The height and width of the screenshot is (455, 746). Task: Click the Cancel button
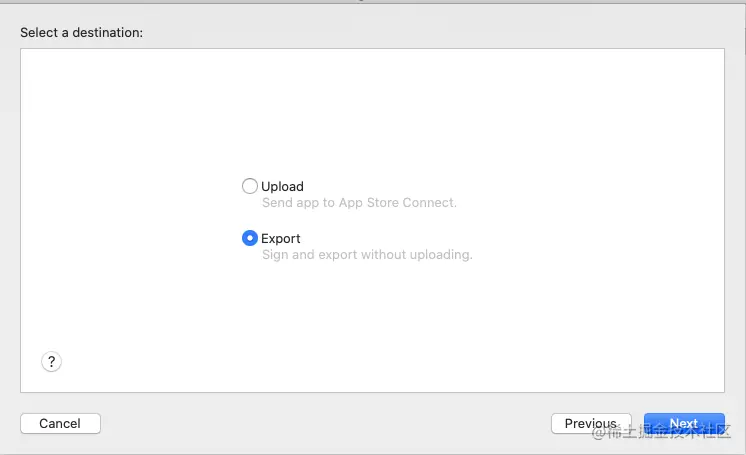tap(60, 424)
